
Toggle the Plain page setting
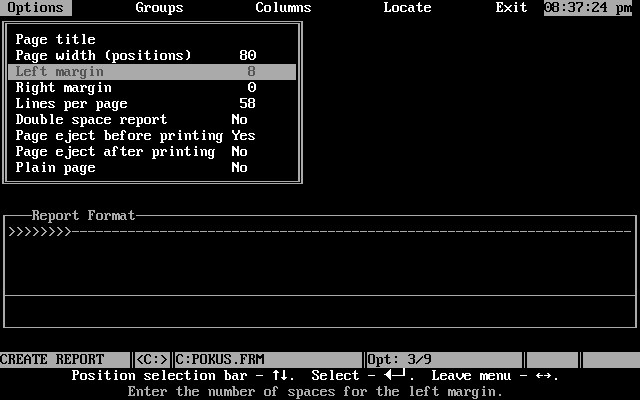152,168
